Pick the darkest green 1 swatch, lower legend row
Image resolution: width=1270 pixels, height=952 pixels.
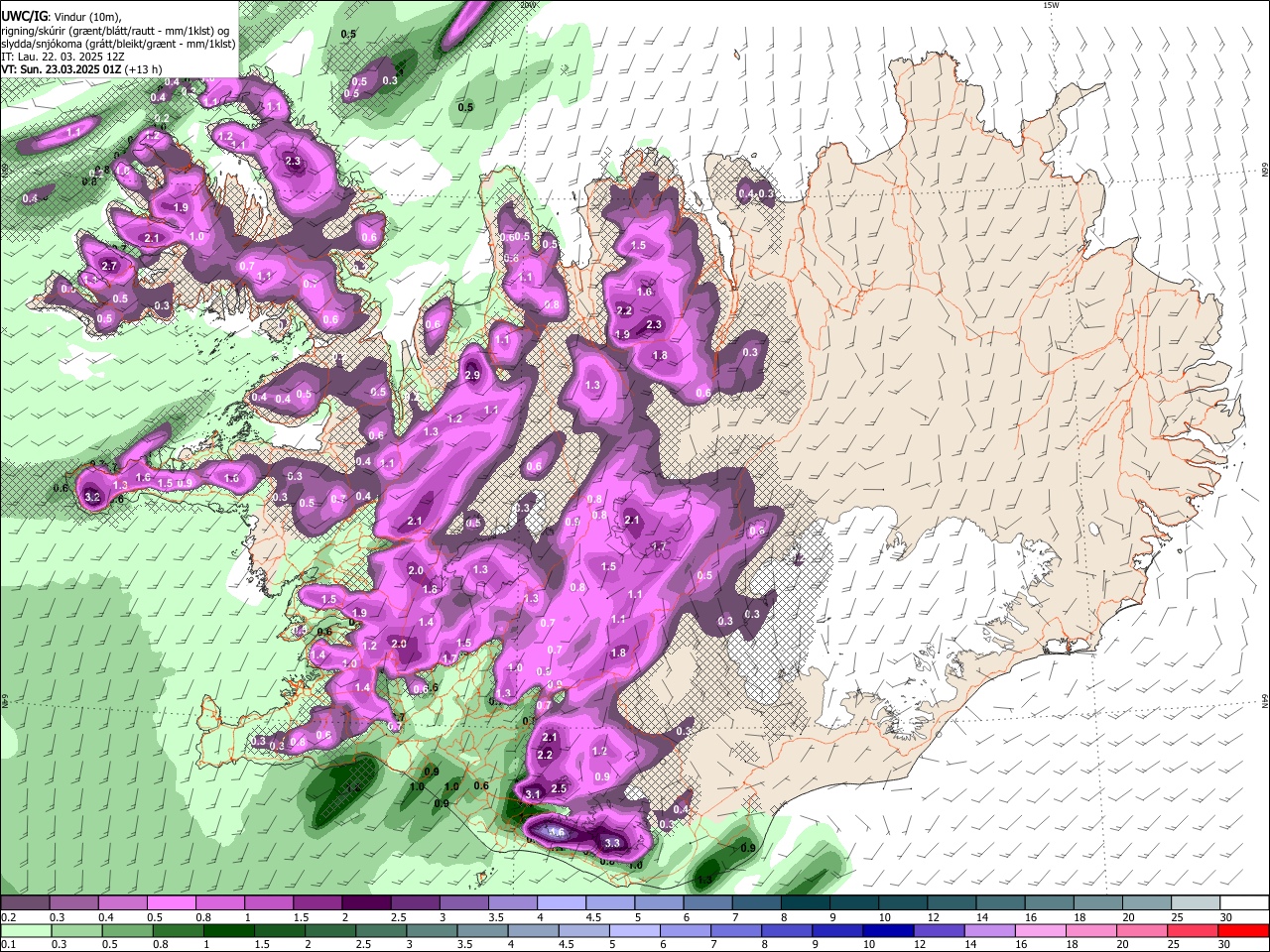229,930
